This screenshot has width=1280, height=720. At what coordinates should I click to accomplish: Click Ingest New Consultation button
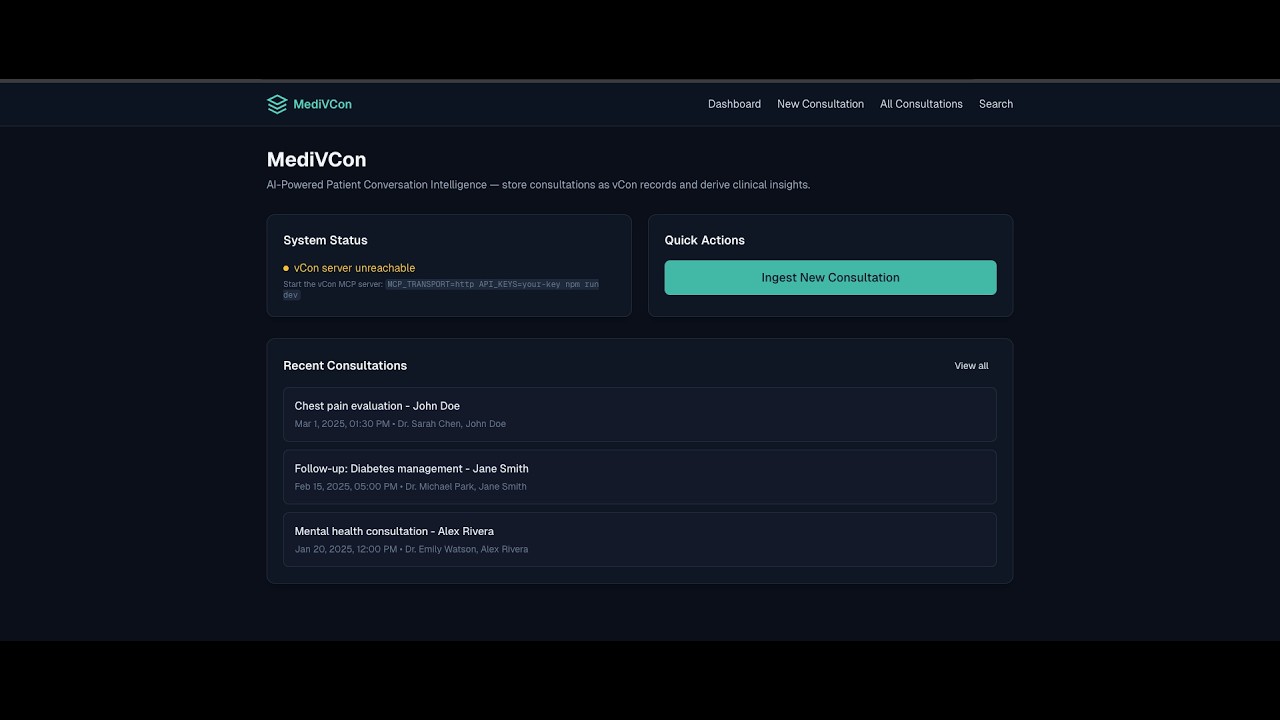tap(830, 278)
